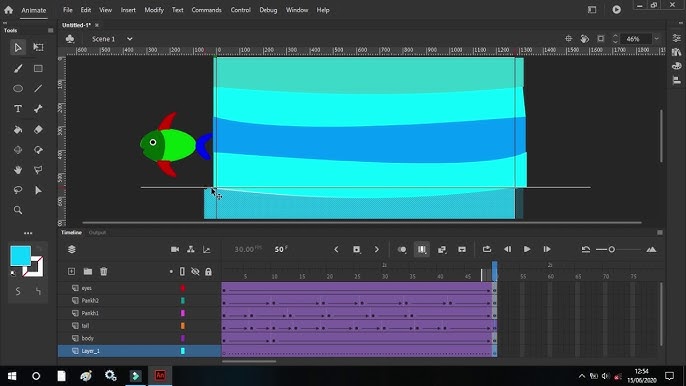Open the fill color swatch
The width and height of the screenshot is (686, 386).
[x=20, y=256]
